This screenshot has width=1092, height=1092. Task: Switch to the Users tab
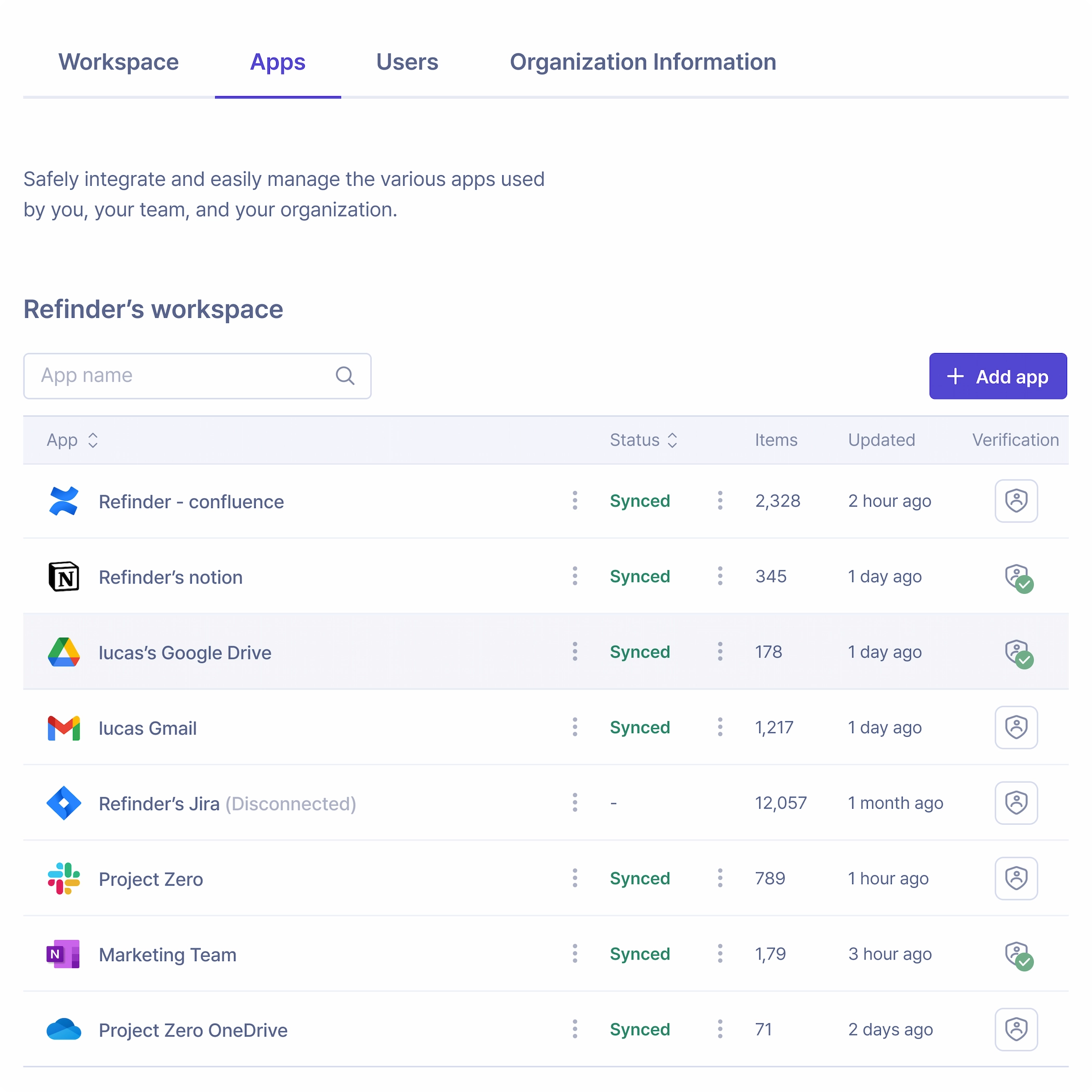point(407,62)
